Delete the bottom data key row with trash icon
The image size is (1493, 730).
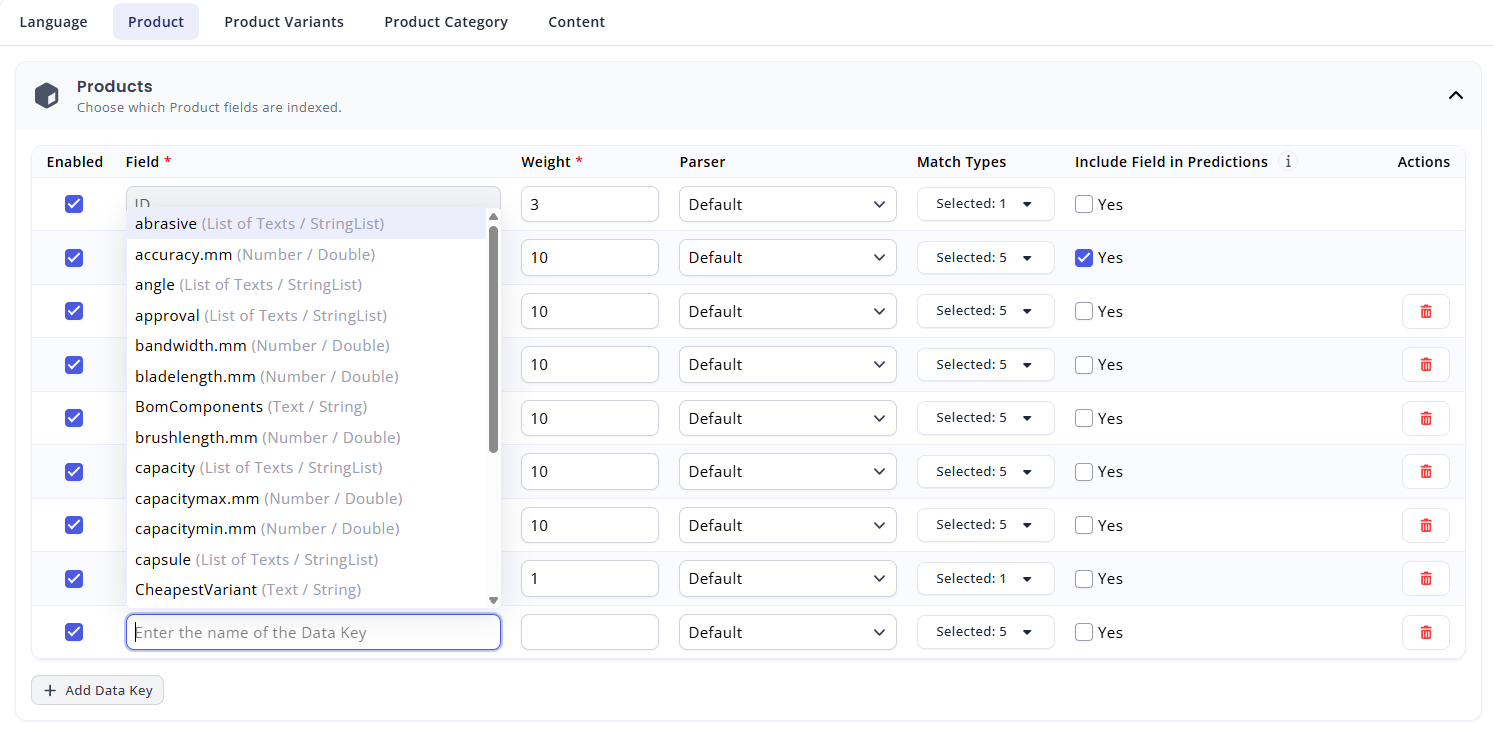pyautogui.click(x=1425, y=631)
